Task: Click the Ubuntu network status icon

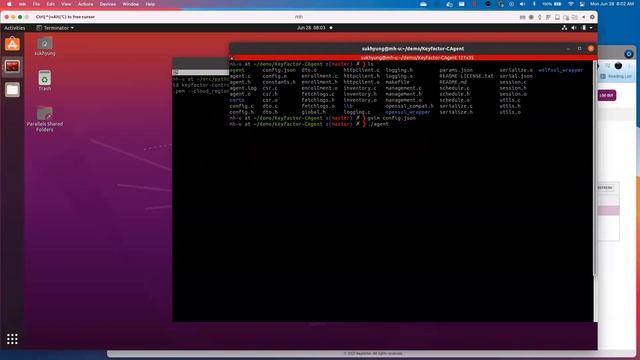Action: point(564,28)
